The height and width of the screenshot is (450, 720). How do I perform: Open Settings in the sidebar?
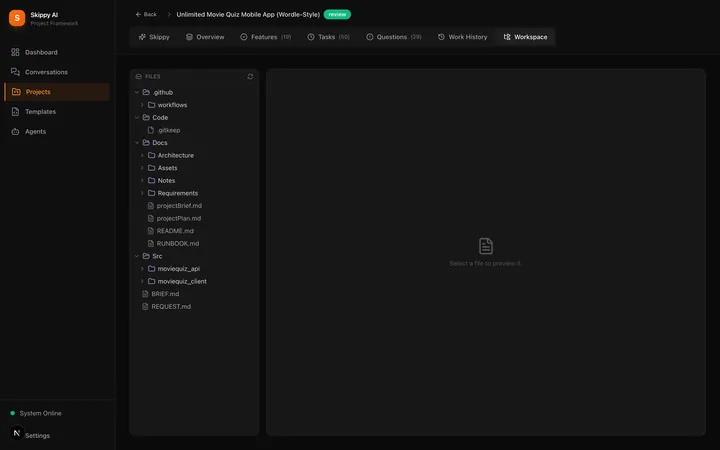click(x=38, y=436)
